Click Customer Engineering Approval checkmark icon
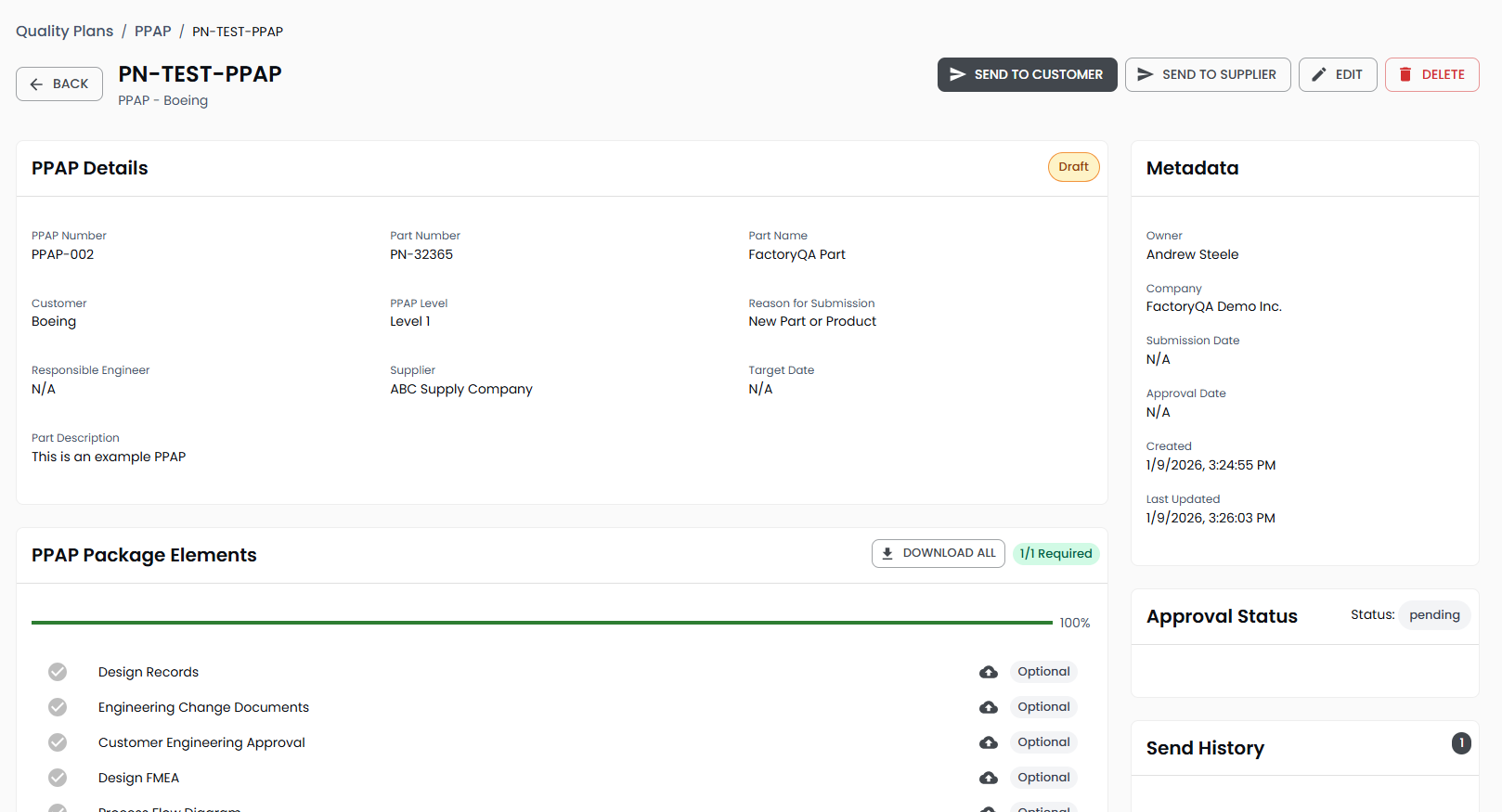Screen dimensions: 1502x812 pyautogui.click(x=58, y=742)
